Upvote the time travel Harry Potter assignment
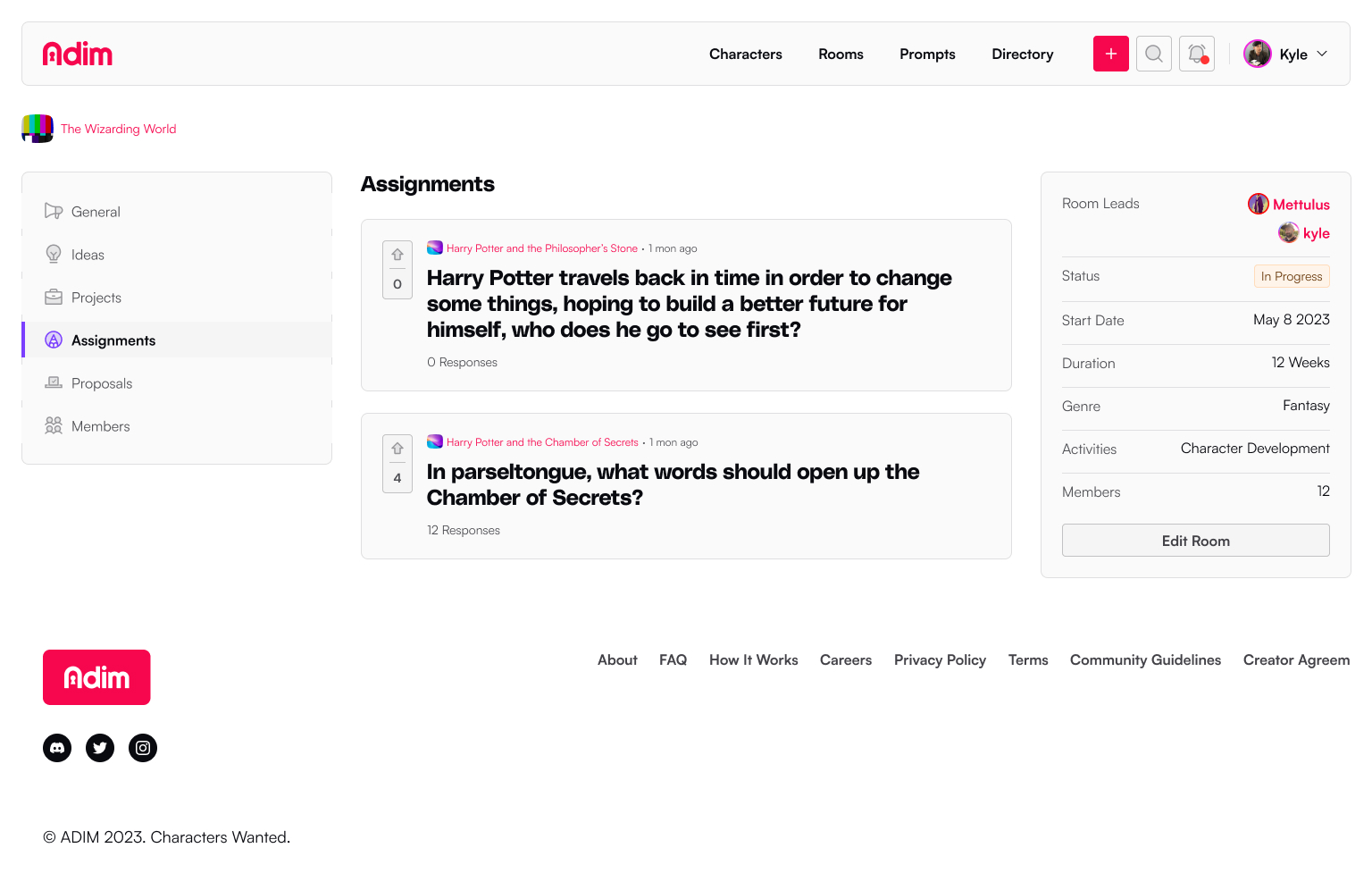Image resolution: width=1372 pixels, height=890 pixels. coord(397,256)
